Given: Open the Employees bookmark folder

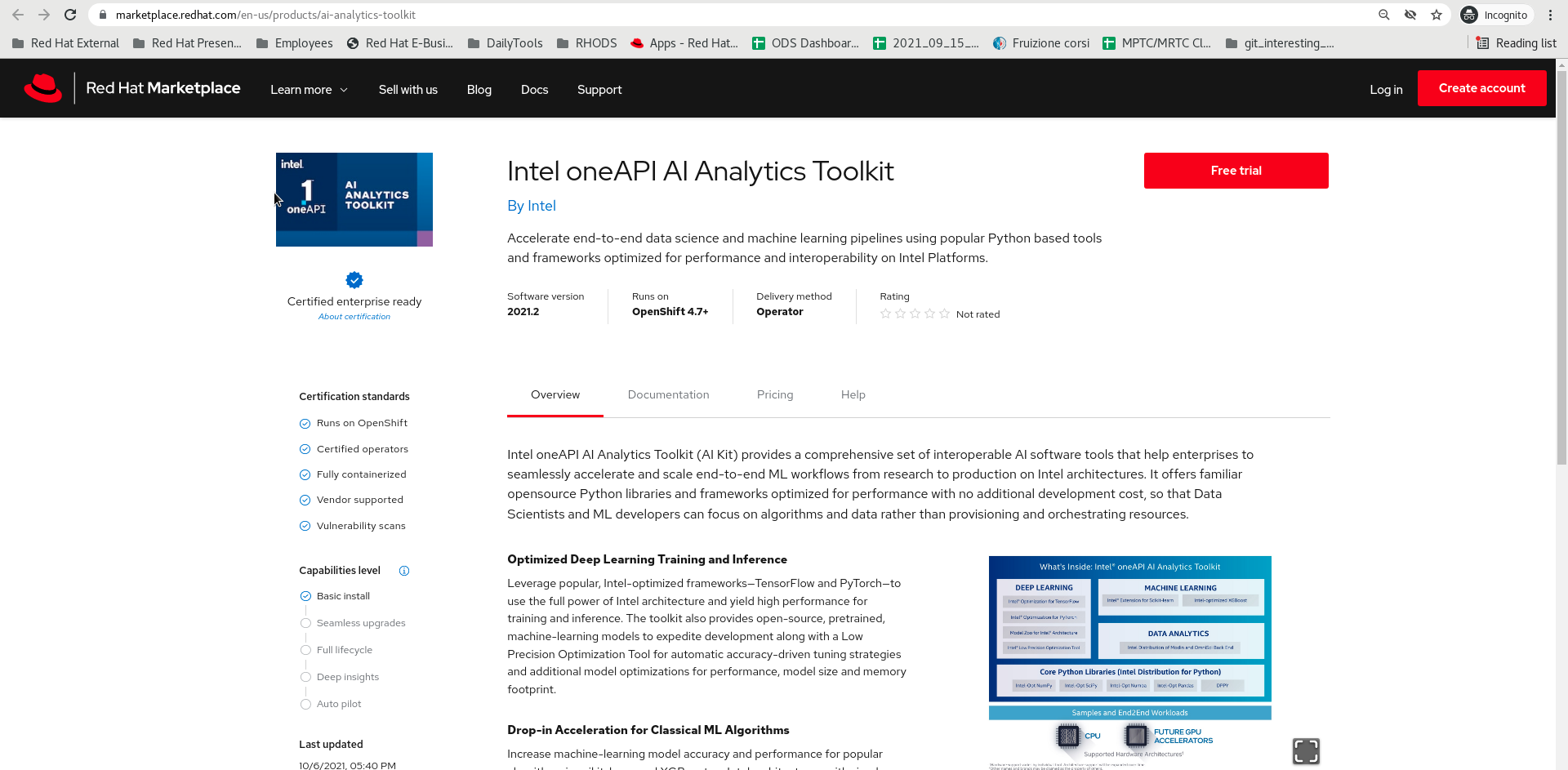Looking at the screenshot, I should [x=294, y=43].
